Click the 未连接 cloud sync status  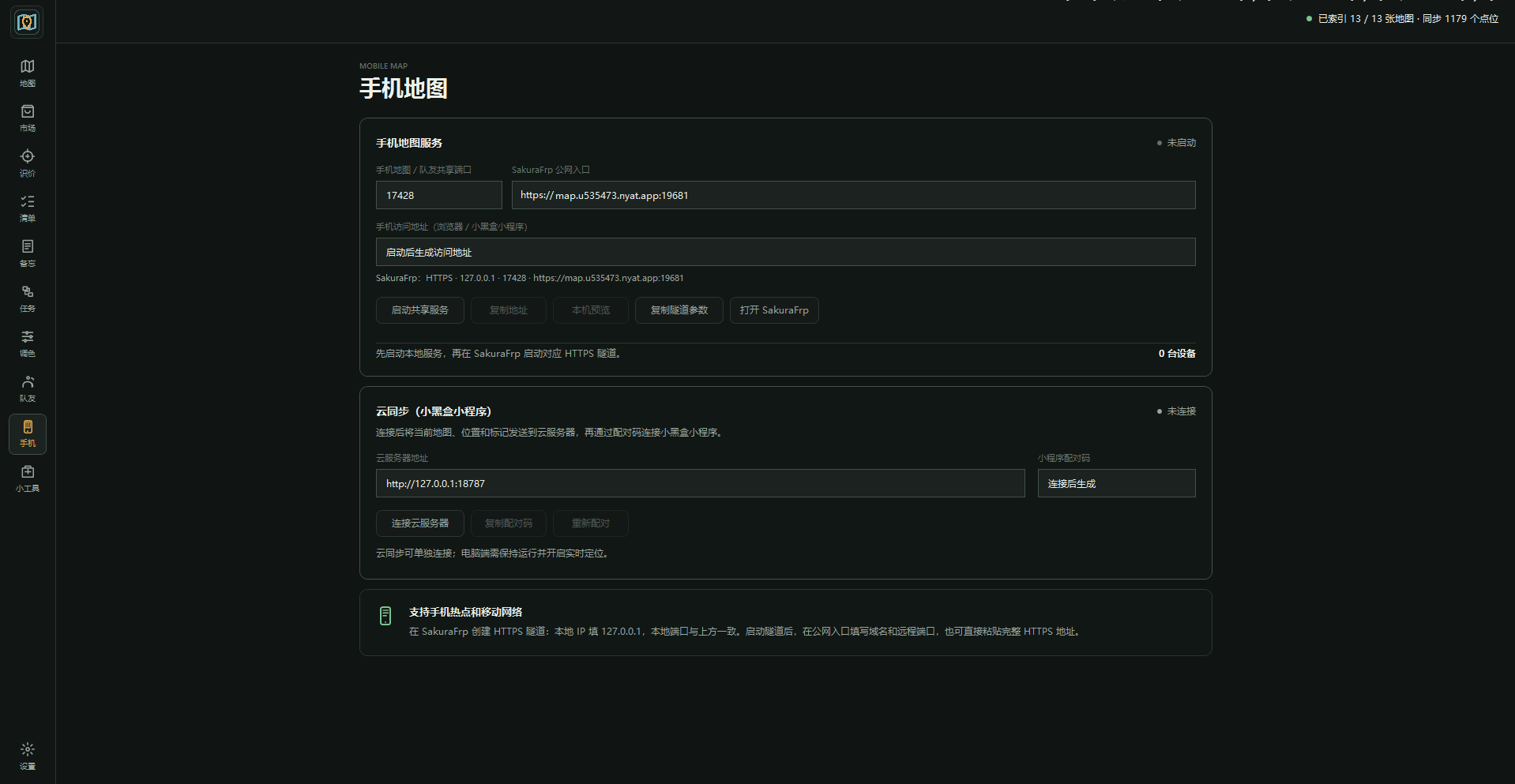pyautogui.click(x=1176, y=411)
